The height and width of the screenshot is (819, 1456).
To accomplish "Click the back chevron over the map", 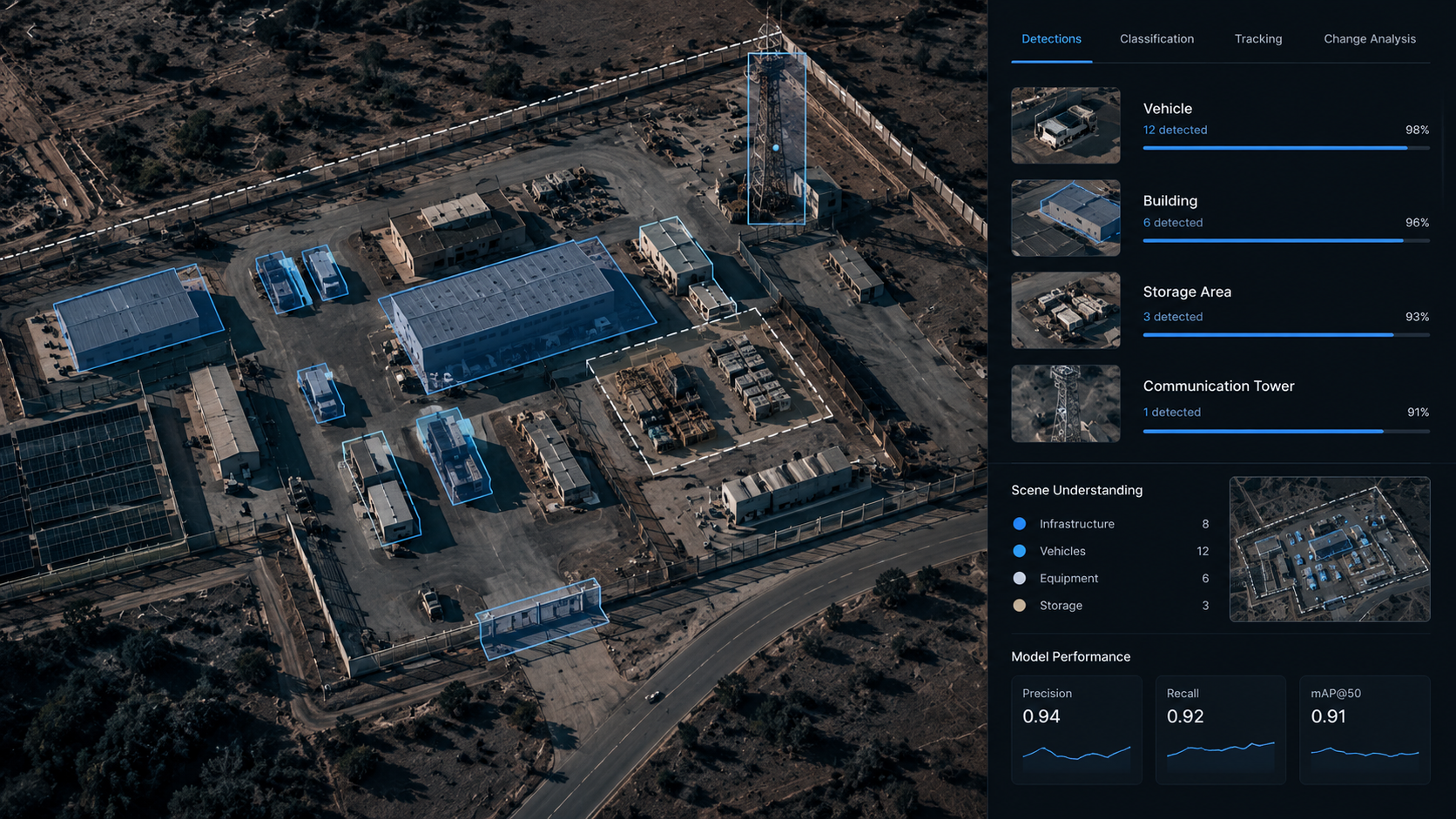I will 30,31.
